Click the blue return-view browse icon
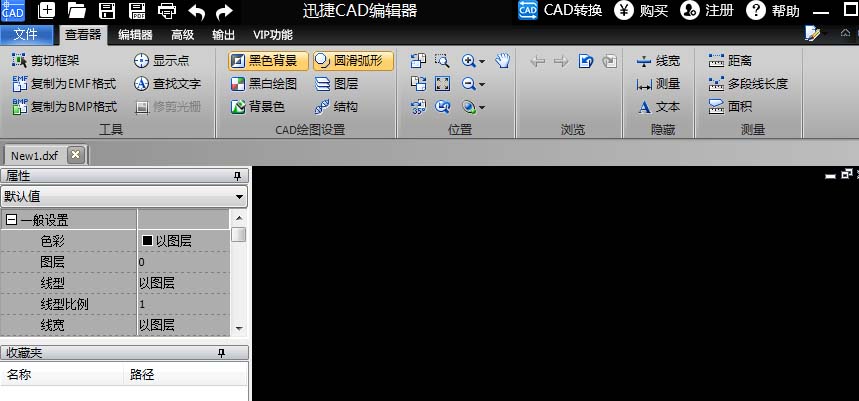This screenshot has height=401, width=859. coord(586,61)
